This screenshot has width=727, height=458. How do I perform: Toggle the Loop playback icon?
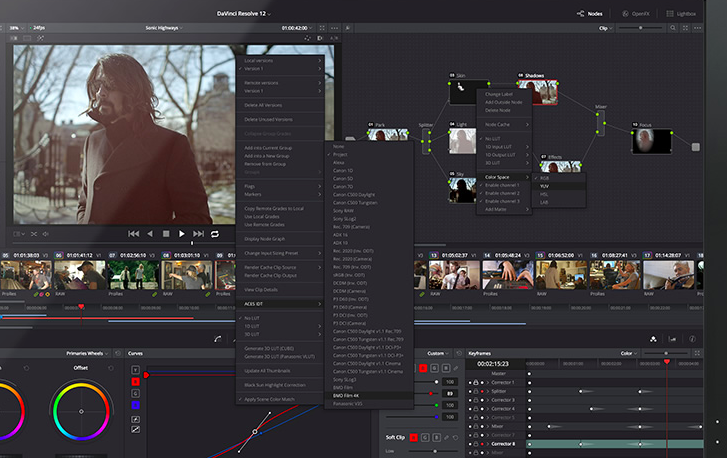(x=214, y=233)
